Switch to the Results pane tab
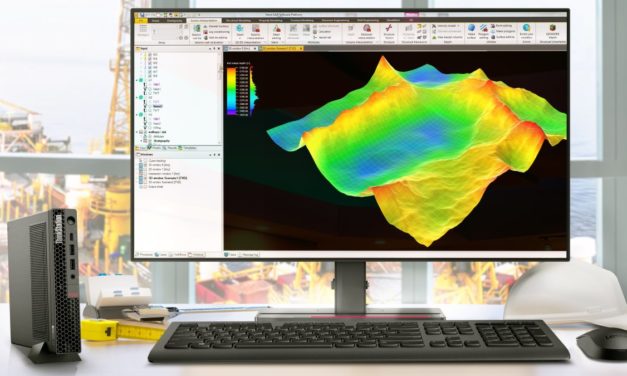627x376 pixels. pos(170,148)
